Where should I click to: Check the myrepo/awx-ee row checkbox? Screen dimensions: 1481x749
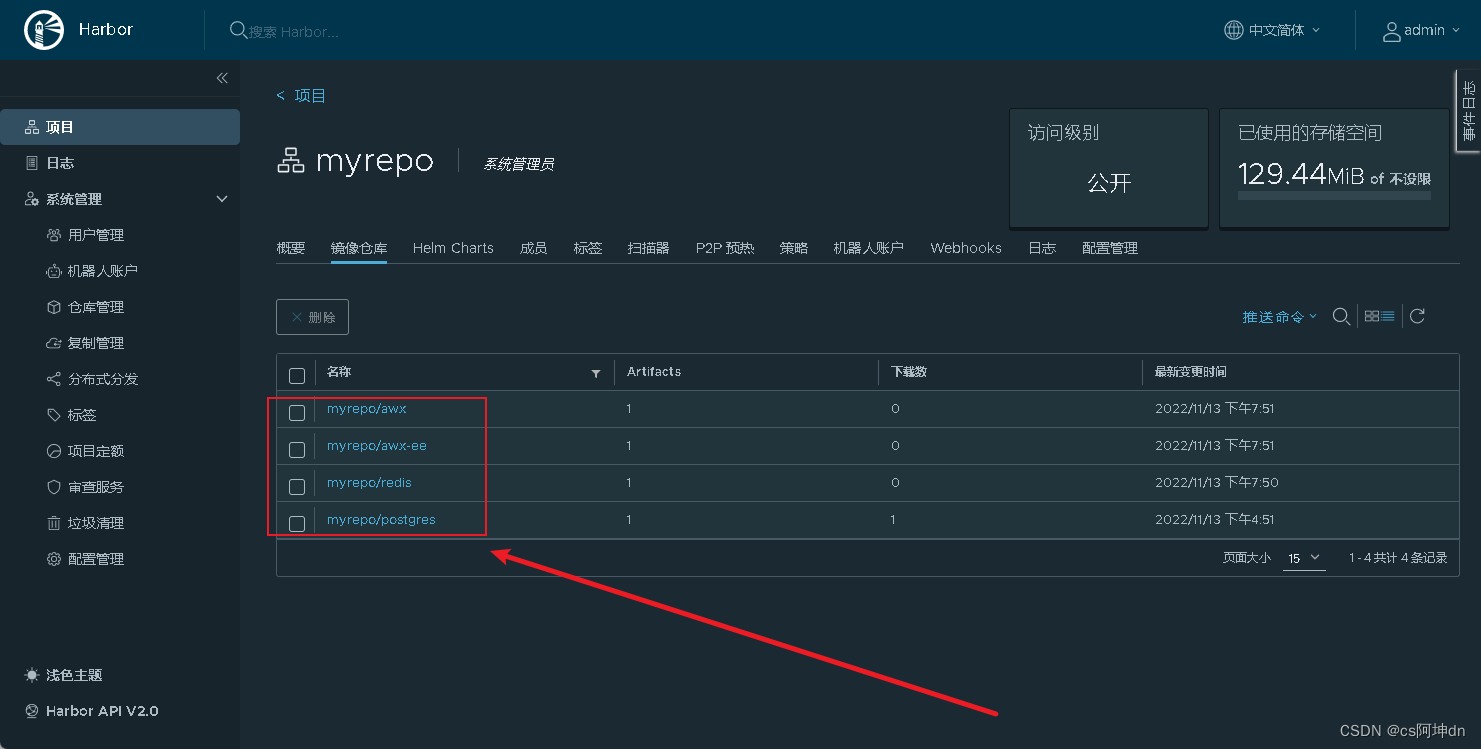coord(297,450)
